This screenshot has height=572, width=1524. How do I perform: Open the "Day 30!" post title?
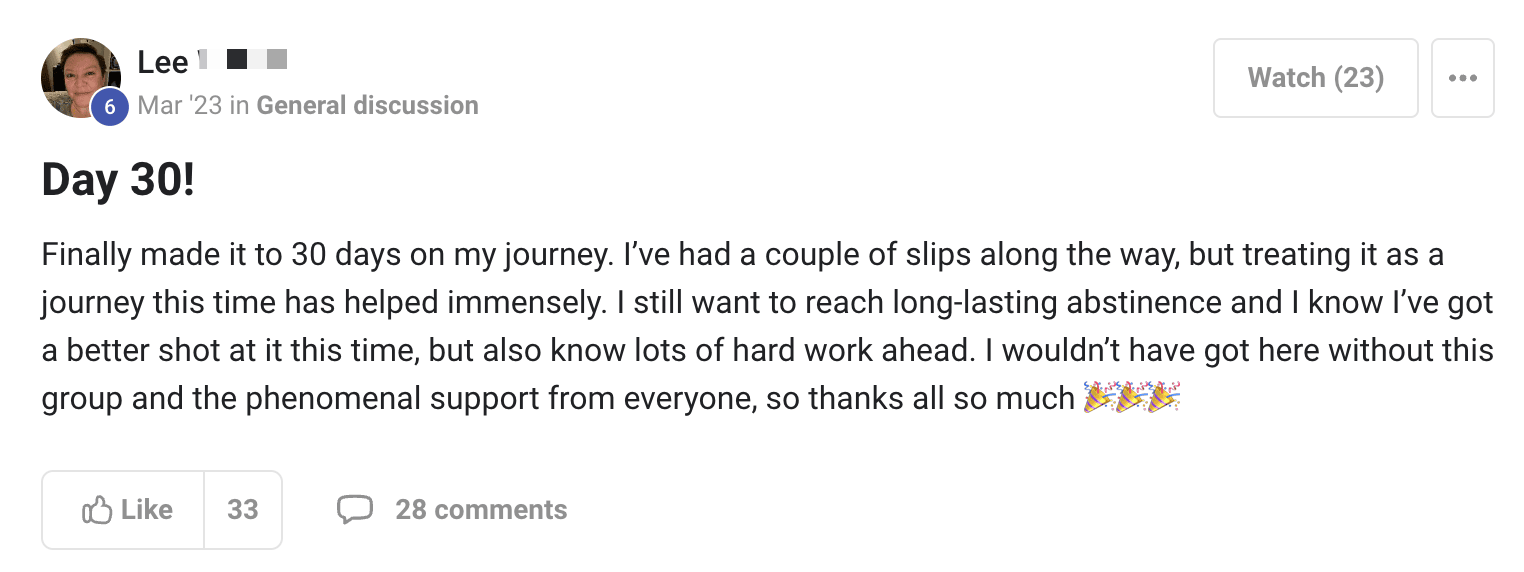(118, 181)
